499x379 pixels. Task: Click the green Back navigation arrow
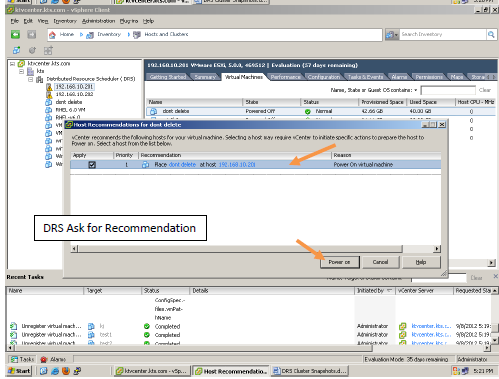pyautogui.click(x=15, y=34)
